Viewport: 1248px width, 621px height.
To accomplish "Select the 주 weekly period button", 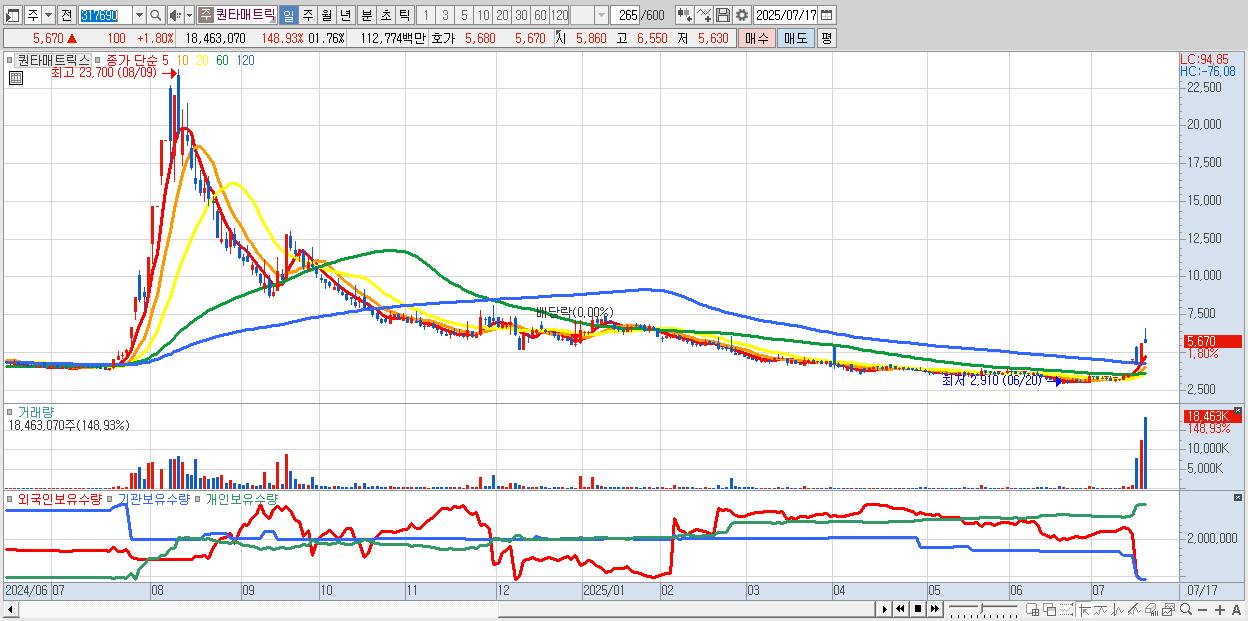I will point(307,16).
